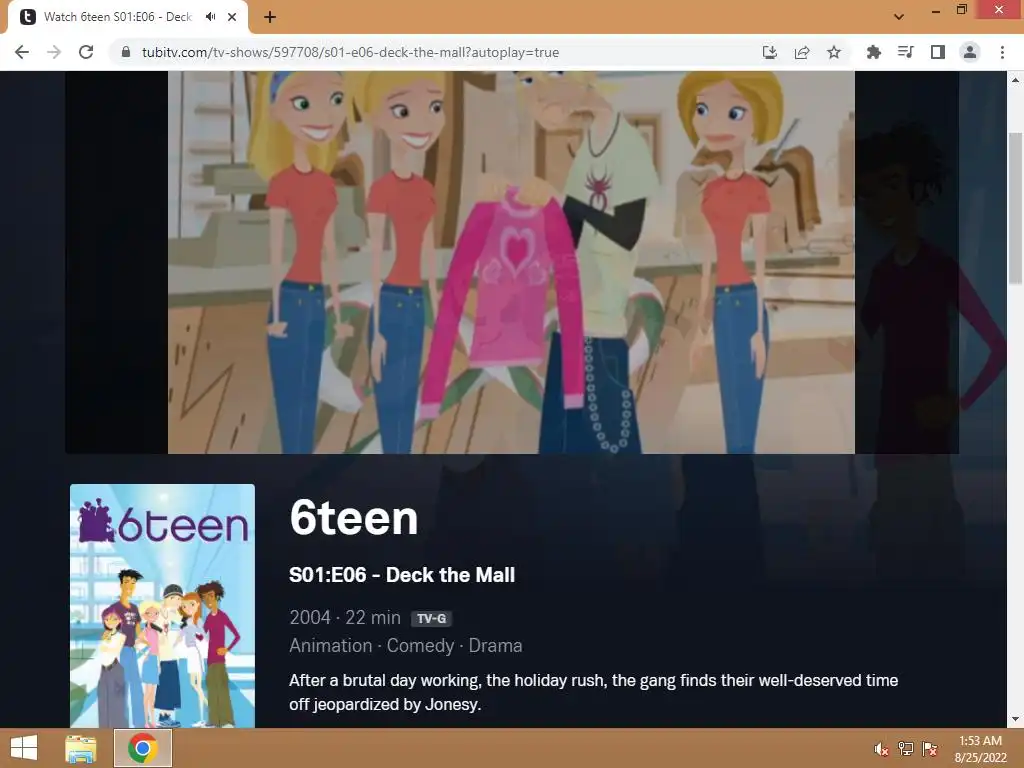Click the install app icon in address bar
Screen dimensions: 1024x768
pos(770,52)
